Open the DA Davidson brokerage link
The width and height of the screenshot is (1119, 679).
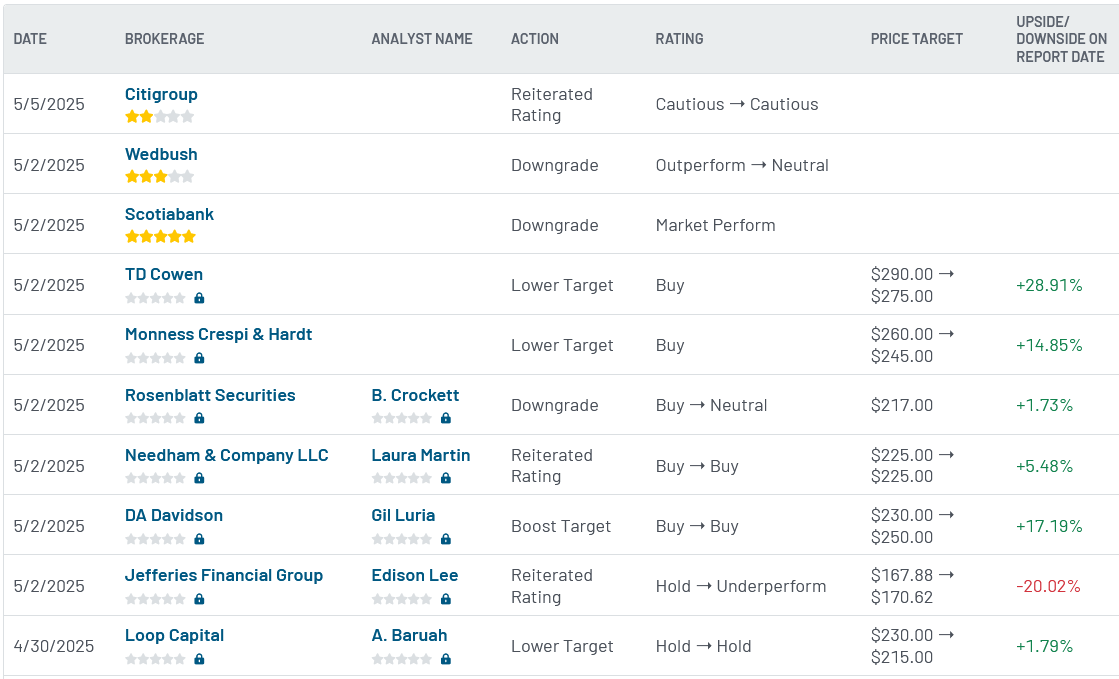[173, 515]
